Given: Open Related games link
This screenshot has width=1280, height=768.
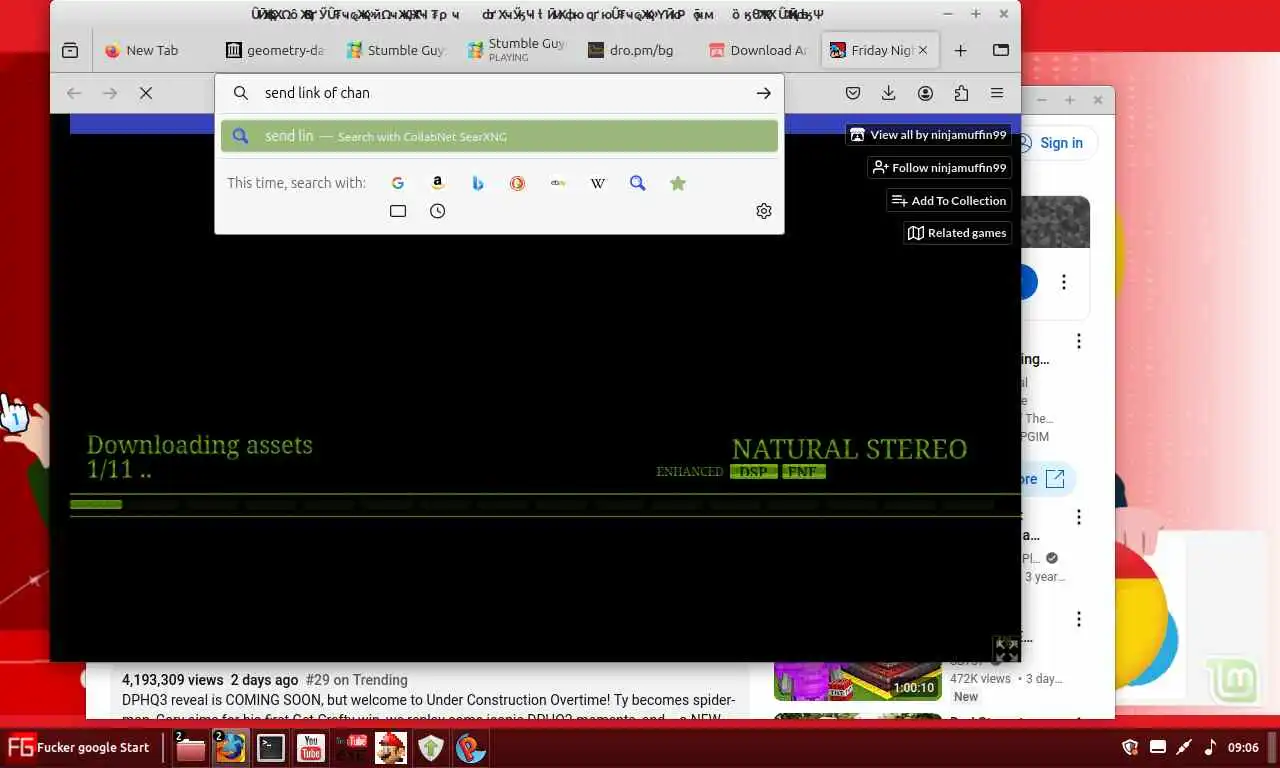Looking at the screenshot, I should point(957,233).
